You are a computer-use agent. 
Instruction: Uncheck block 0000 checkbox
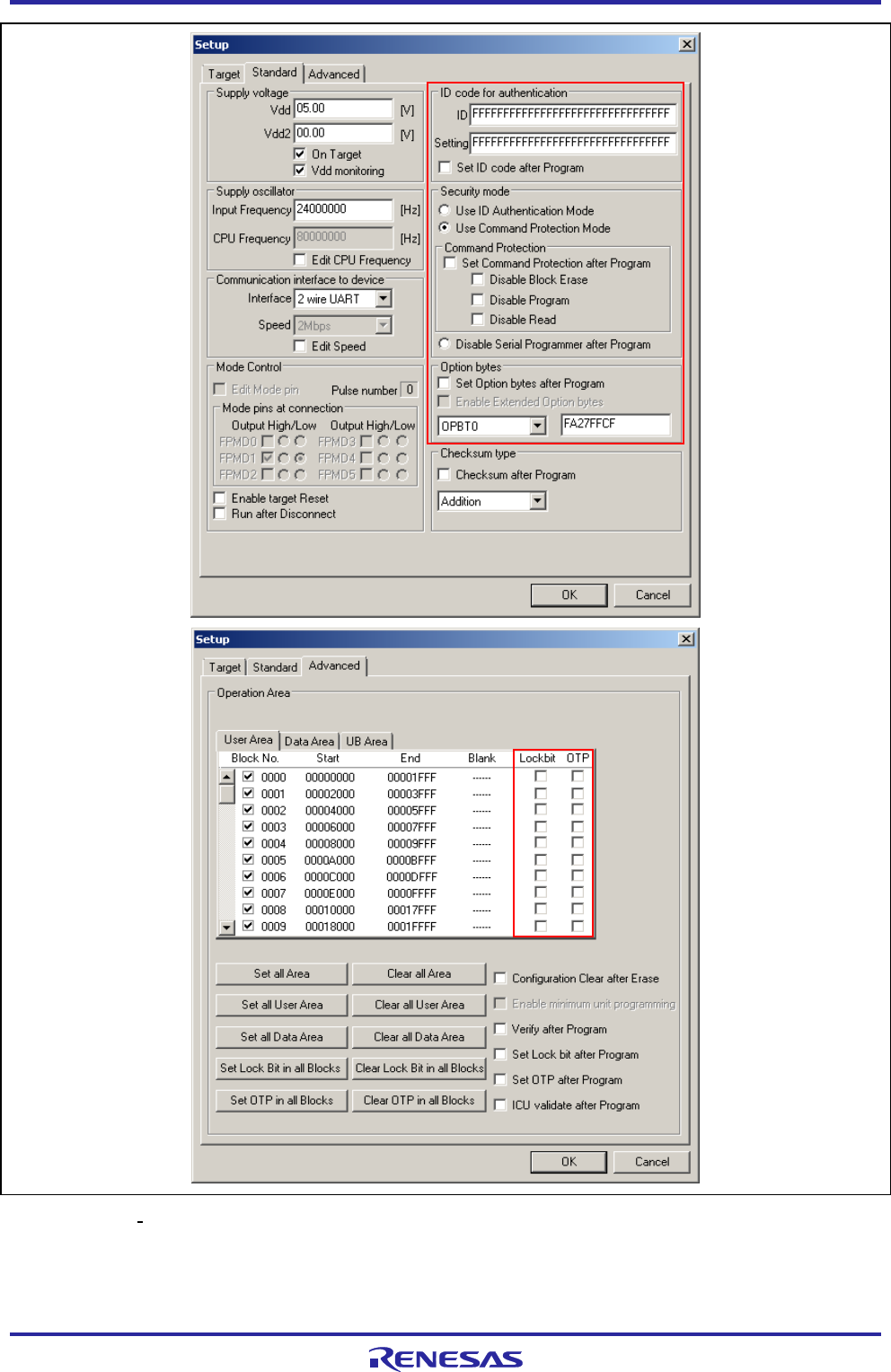[x=248, y=777]
